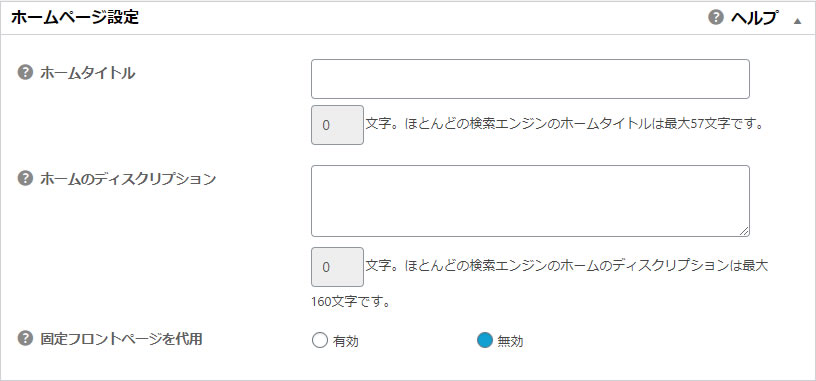Viewport: 816px width, 381px height.
Task: Open the ヘルプ link in the panel header
Action: pos(754,18)
